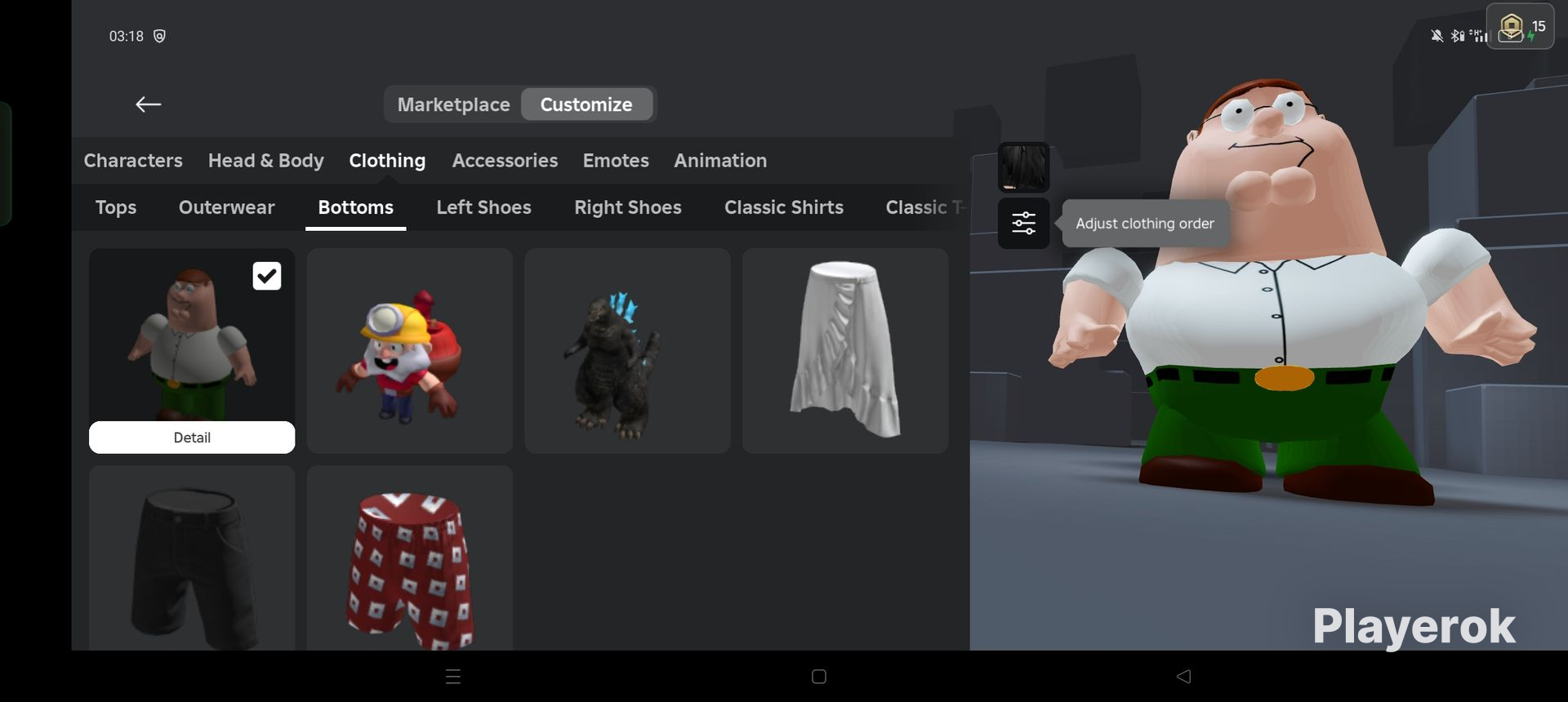Image resolution: width=1568 pixels, height=702 pixels.
Task: Equip the white ruffled skirt
Action: click(845, 351)
